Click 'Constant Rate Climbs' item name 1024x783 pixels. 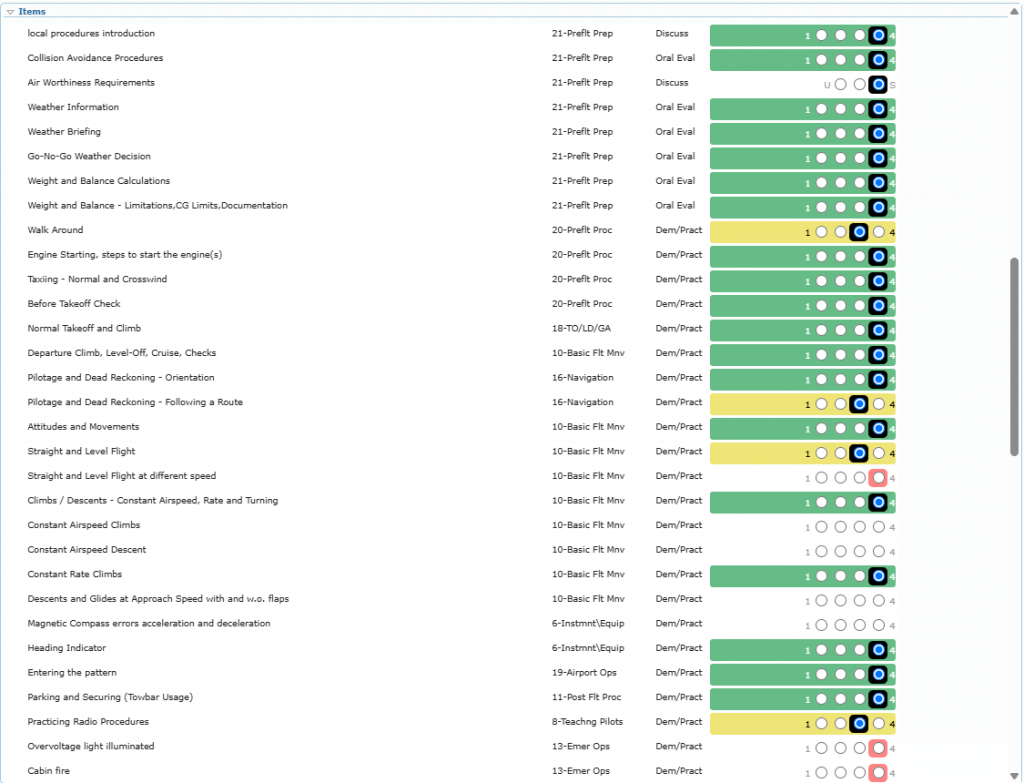74,574
